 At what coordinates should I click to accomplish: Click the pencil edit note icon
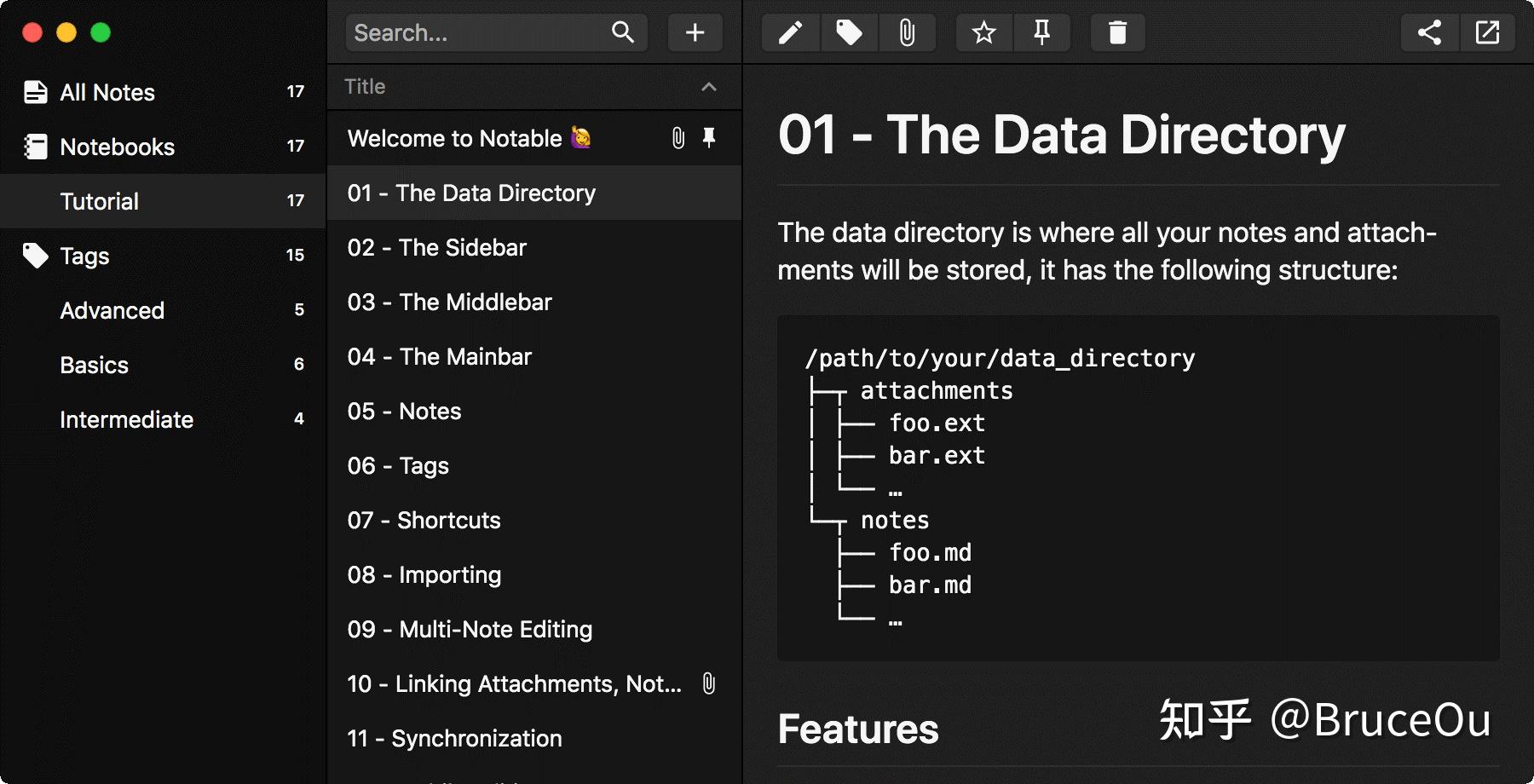[x=791, y=33]
